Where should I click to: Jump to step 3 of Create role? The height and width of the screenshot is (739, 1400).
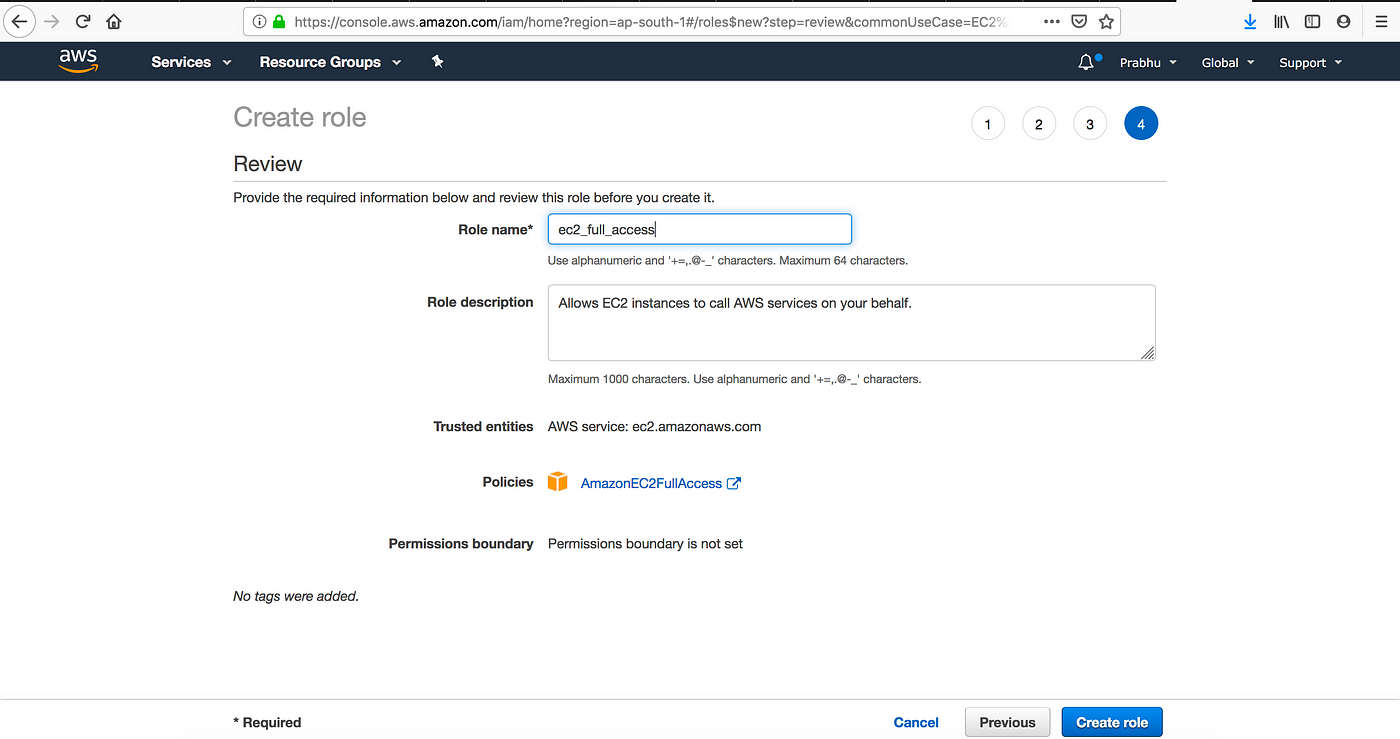click(1090, 124)
